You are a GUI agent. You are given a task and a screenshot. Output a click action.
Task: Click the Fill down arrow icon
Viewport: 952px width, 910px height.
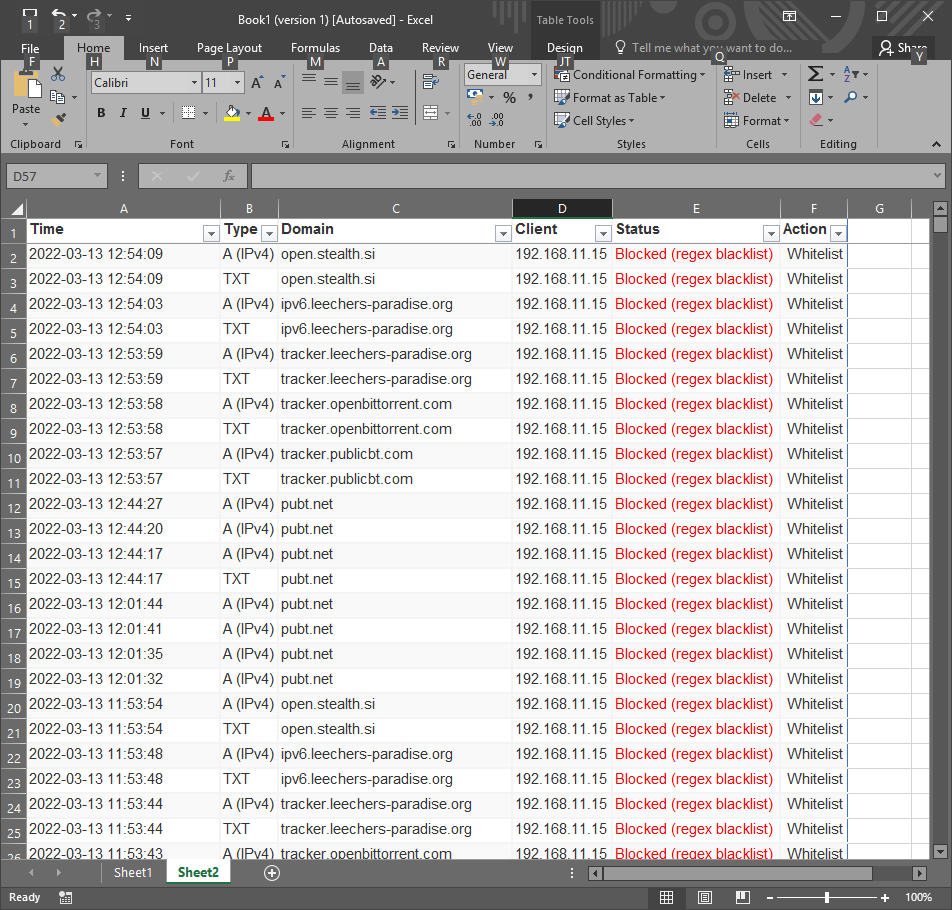pos(815,97)
